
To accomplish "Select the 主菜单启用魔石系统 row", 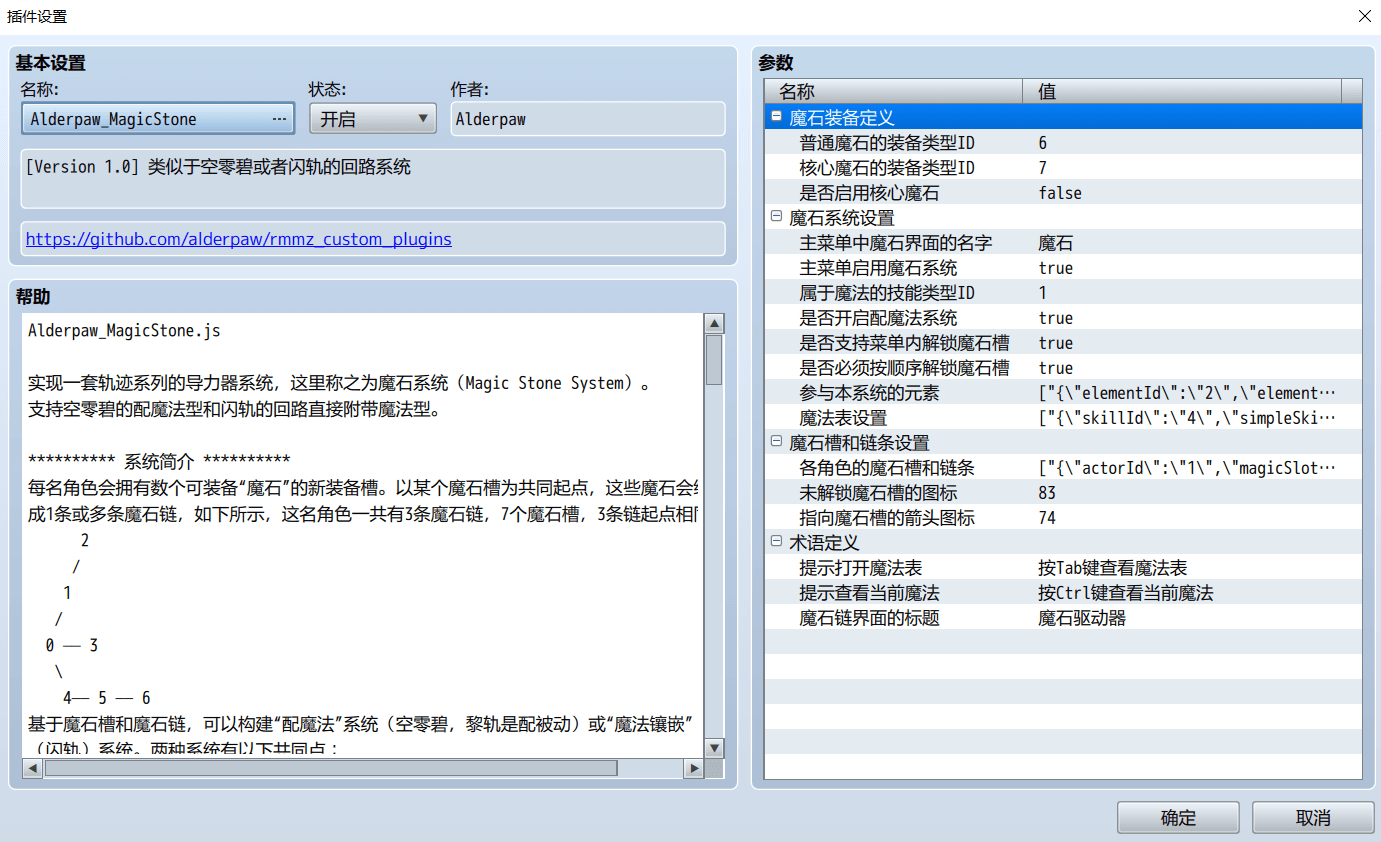I will 1063,267.
